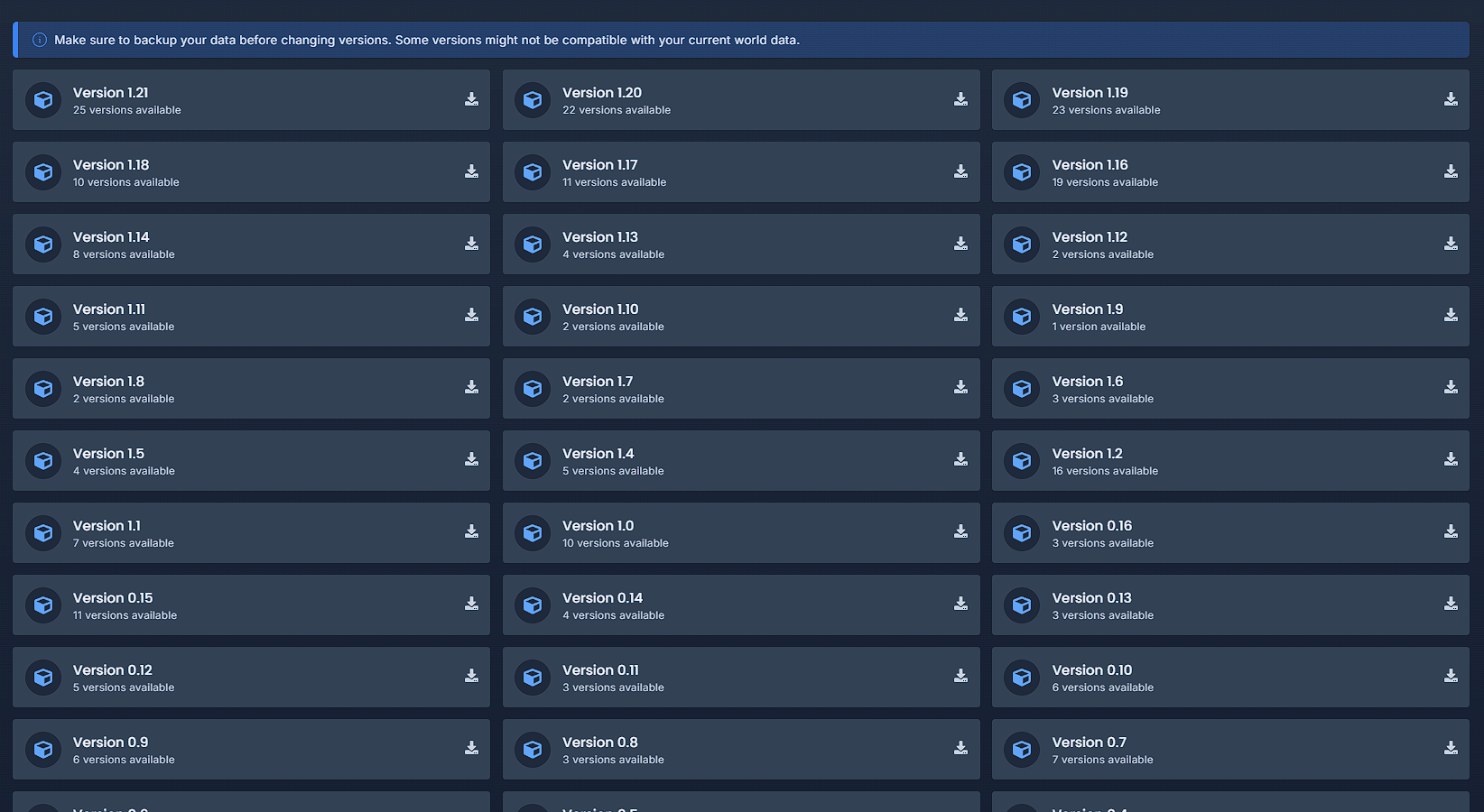Click the download icon for Version 1.20
The image size is (1484, 812).
(x=960, y=99)
